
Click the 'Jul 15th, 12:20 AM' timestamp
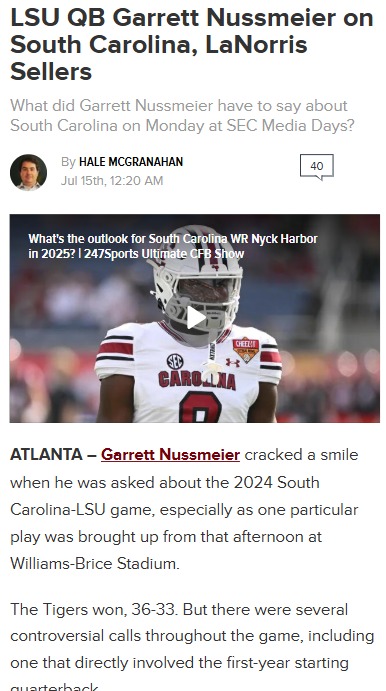pos(112,181)
